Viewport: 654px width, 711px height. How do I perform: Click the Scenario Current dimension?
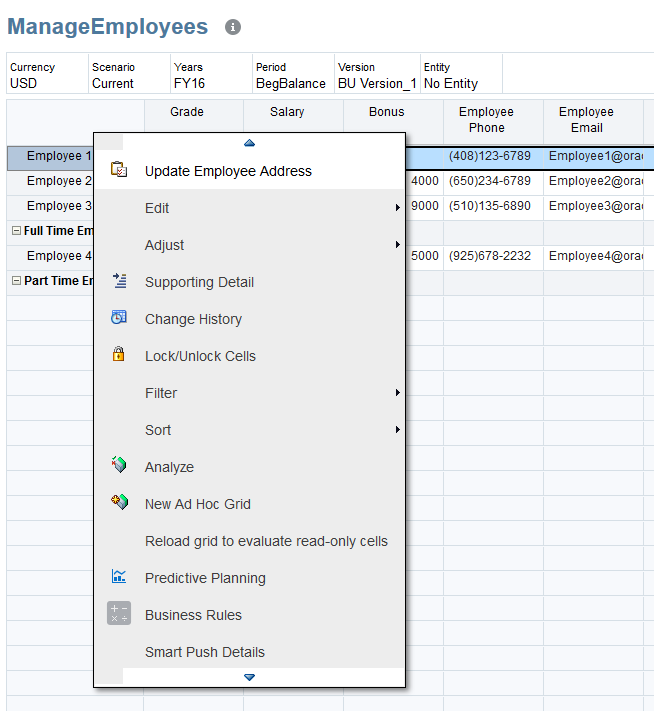pos(129,74)
